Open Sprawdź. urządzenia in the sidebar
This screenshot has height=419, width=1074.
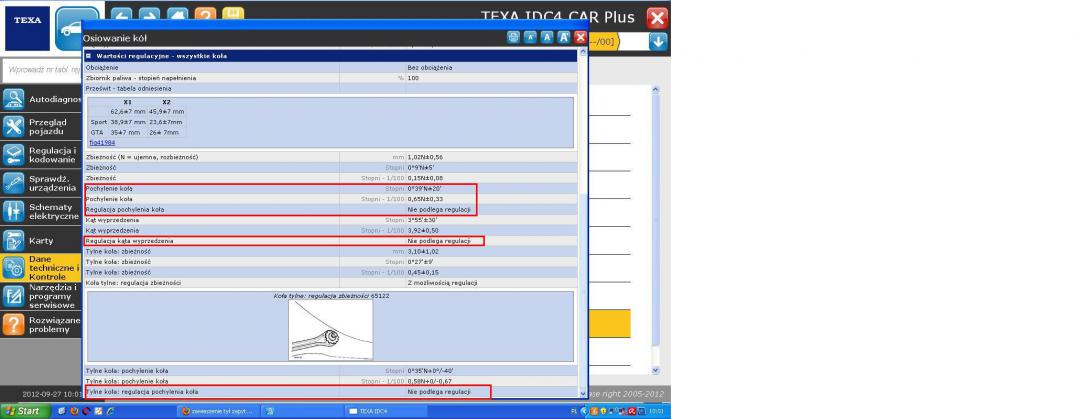click(x=42, y=183)
